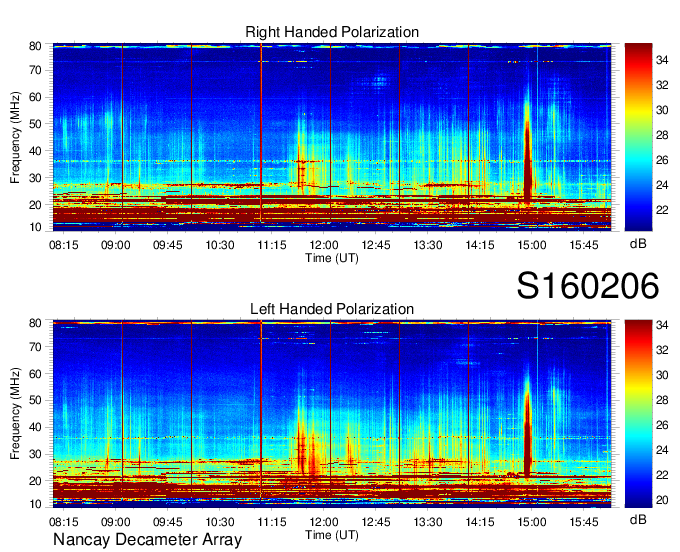The height and width of the screenshot is (552, 680).
Task: Click the 60 MHz tick of Right Handed plot
Action: coord(35,97)
